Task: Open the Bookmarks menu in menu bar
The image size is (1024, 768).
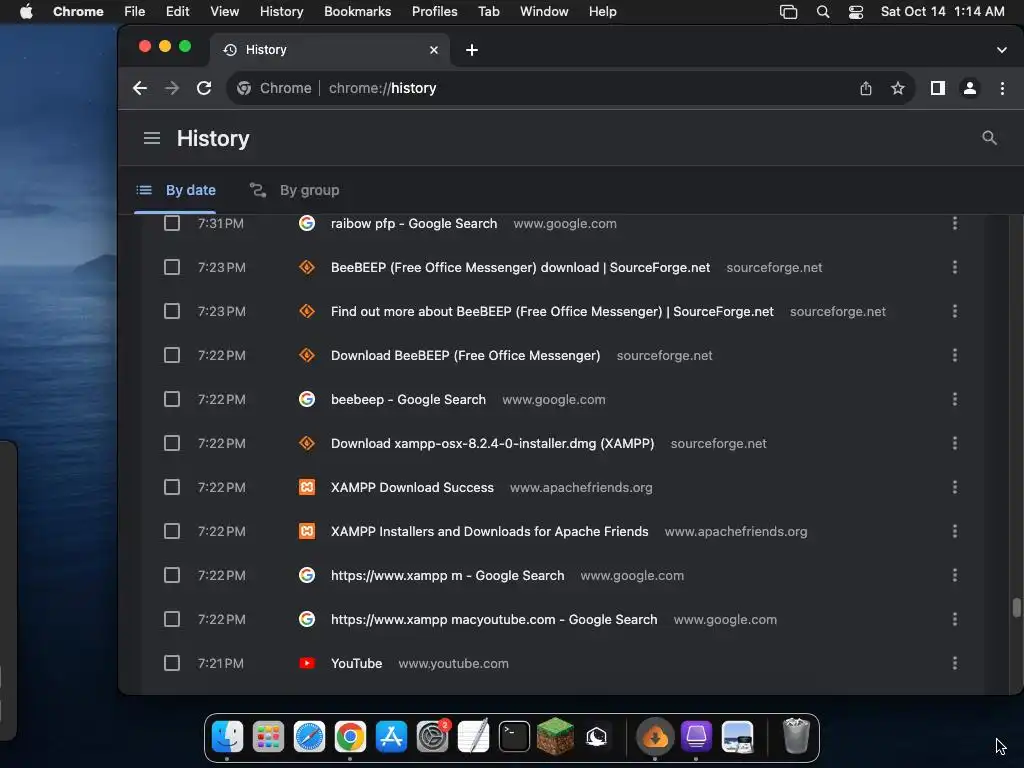Action: coord(357,12)
